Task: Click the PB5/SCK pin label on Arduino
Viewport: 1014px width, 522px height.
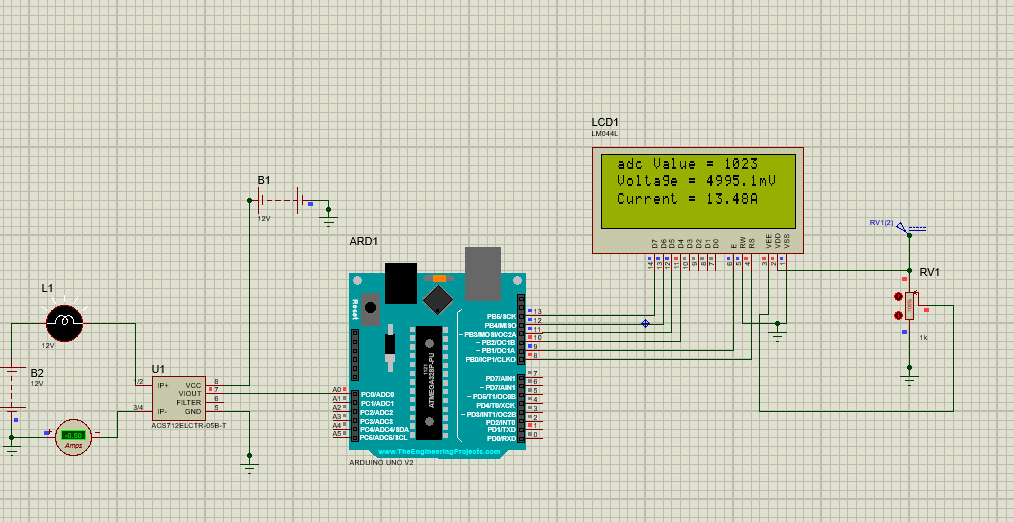Action: 501,316
